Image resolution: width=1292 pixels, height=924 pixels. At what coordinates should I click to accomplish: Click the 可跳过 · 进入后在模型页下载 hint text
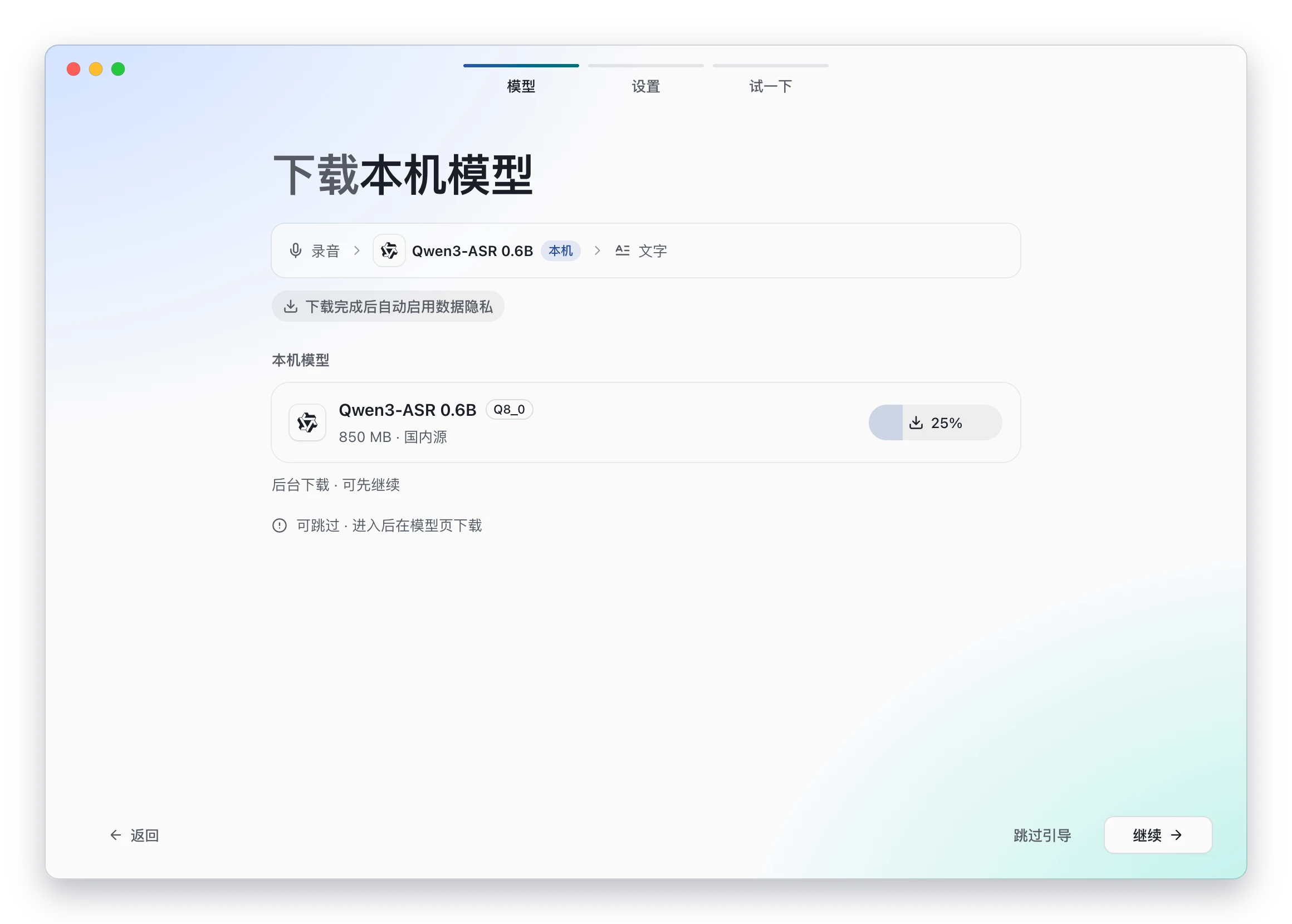[x=389, y=525]
